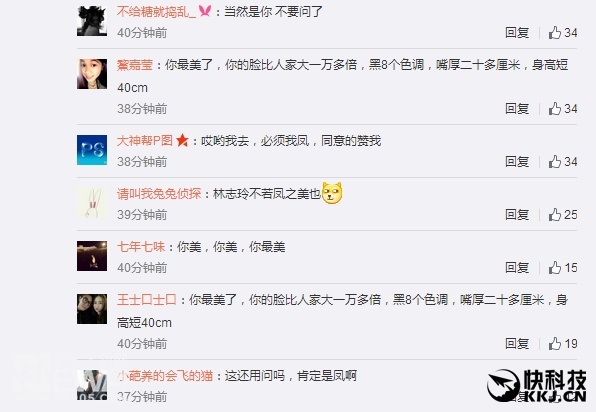Image resolution: width=596 pixels, height=412 pixels.
Task: Like the 请叫我兔兔侦探 comment with 25 likes
Action: (563, 215)
